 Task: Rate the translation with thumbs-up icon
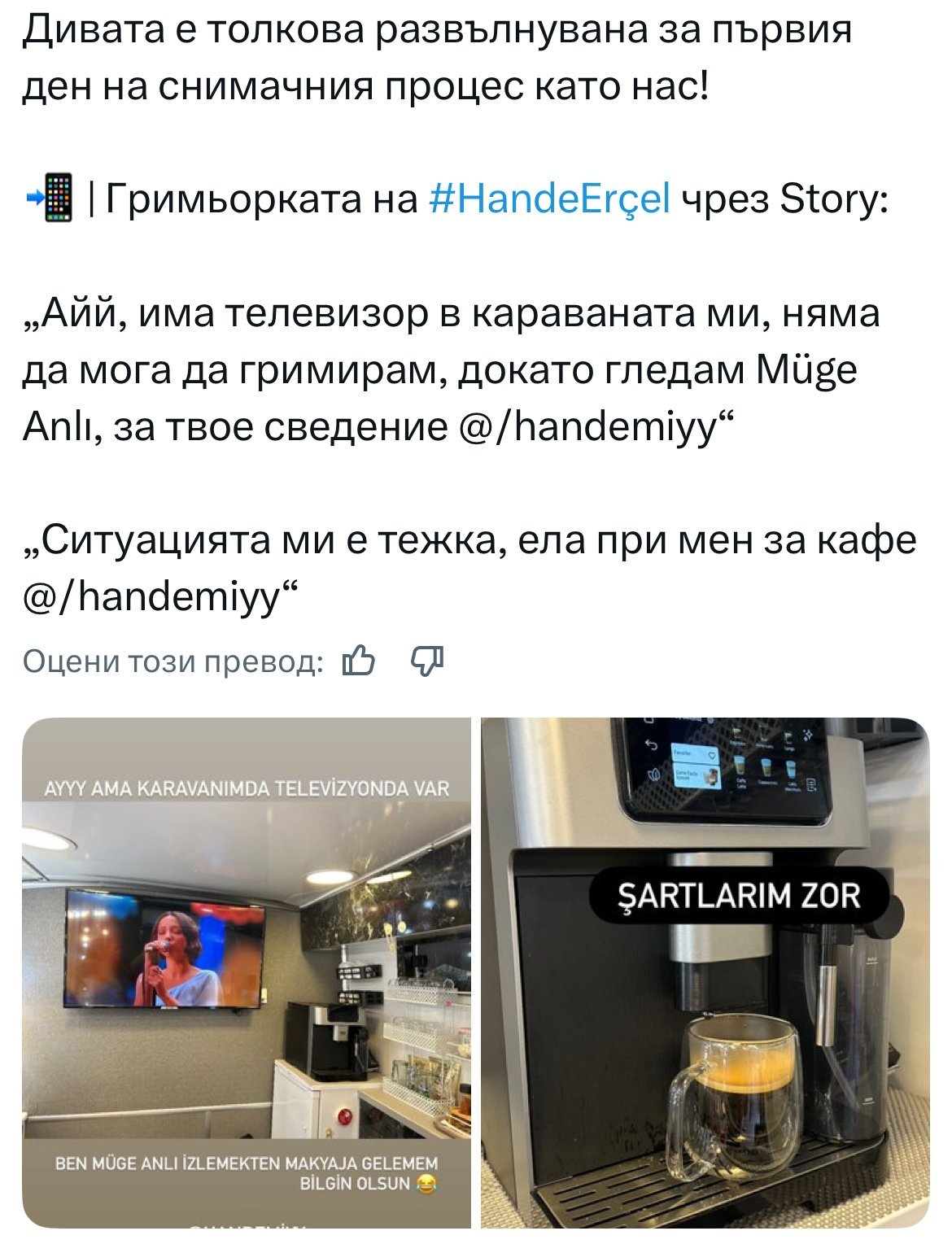pyautogui.click(x=359, y=661)
